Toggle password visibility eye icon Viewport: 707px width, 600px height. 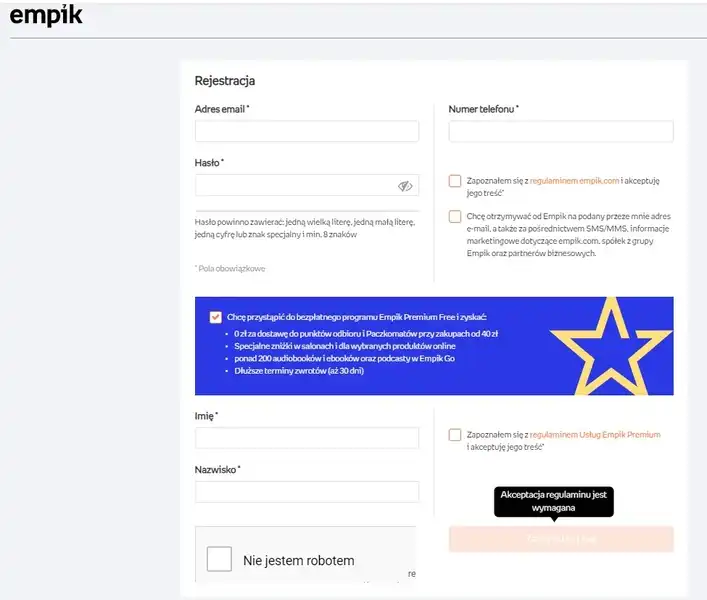[x=405, y=186]
